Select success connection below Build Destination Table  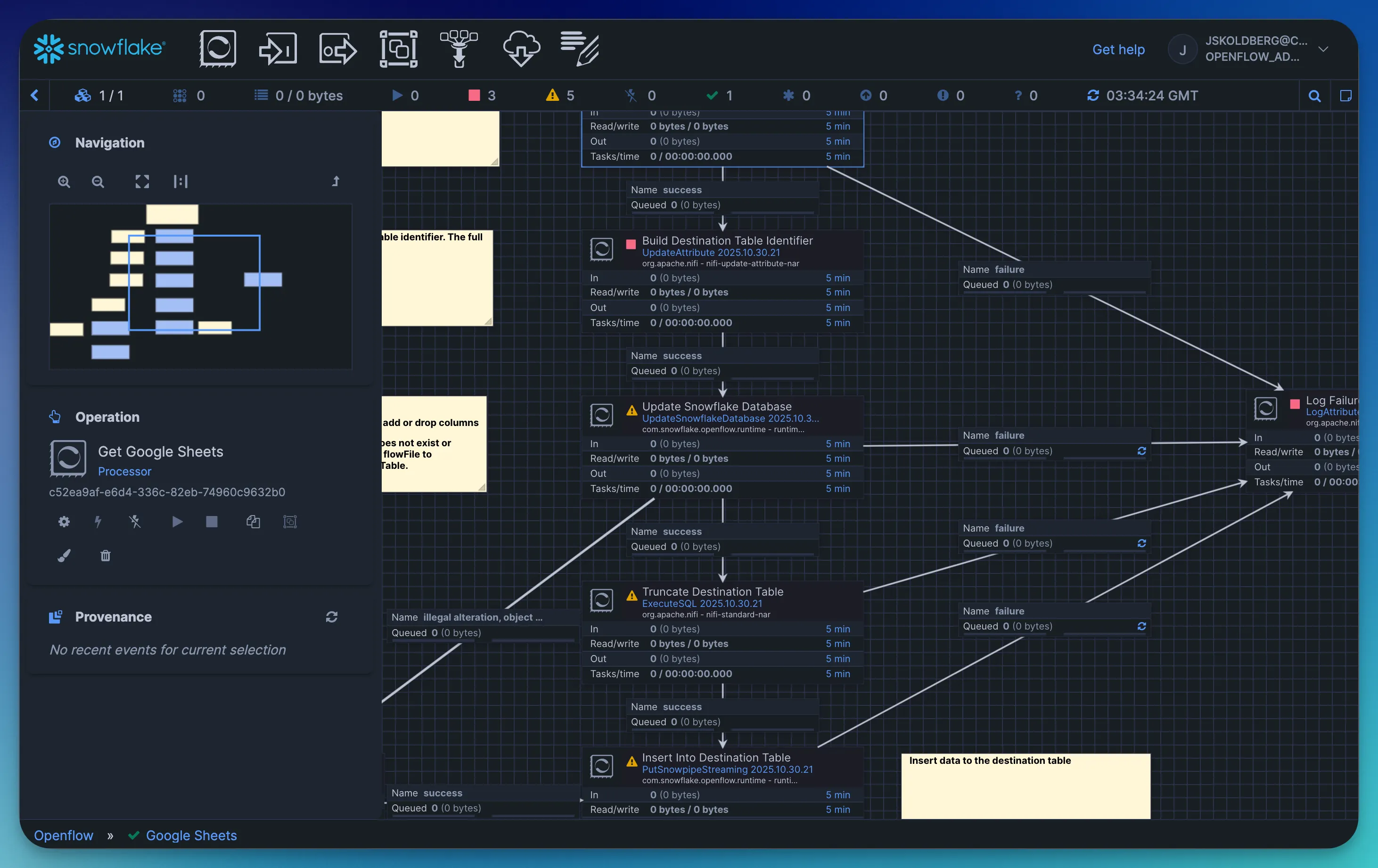click(x=722, y=363)
